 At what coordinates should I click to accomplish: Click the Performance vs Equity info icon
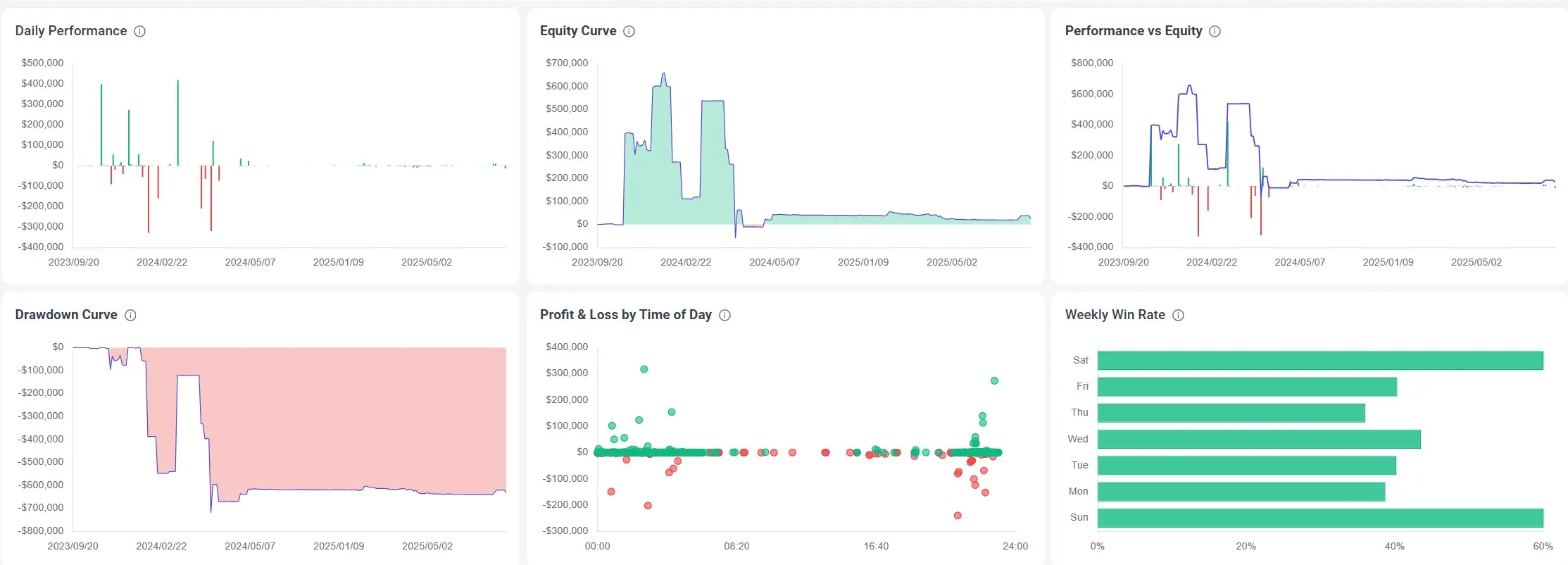(1215, 31)
